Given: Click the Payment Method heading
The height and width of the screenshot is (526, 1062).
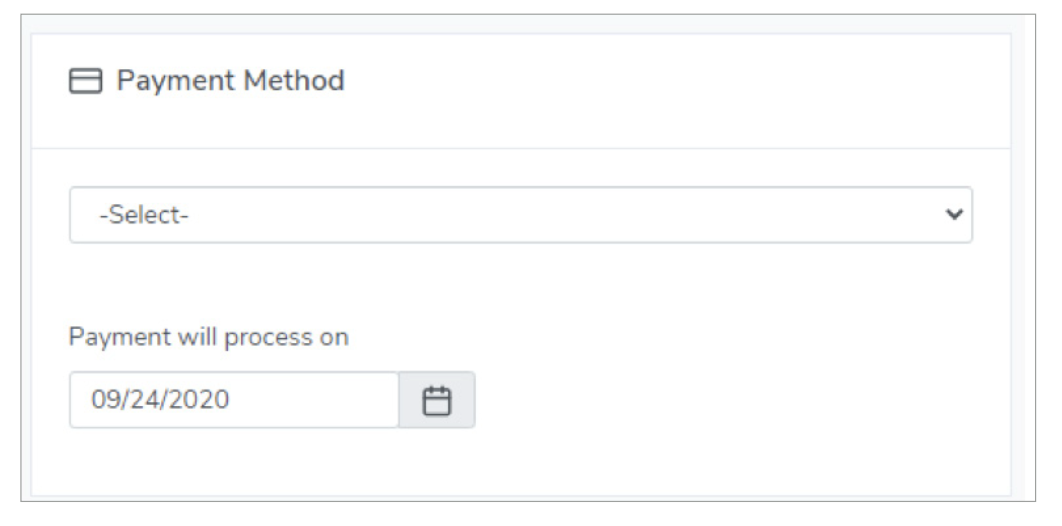Looking at the screenshot, I should click(x=230, y=81).
